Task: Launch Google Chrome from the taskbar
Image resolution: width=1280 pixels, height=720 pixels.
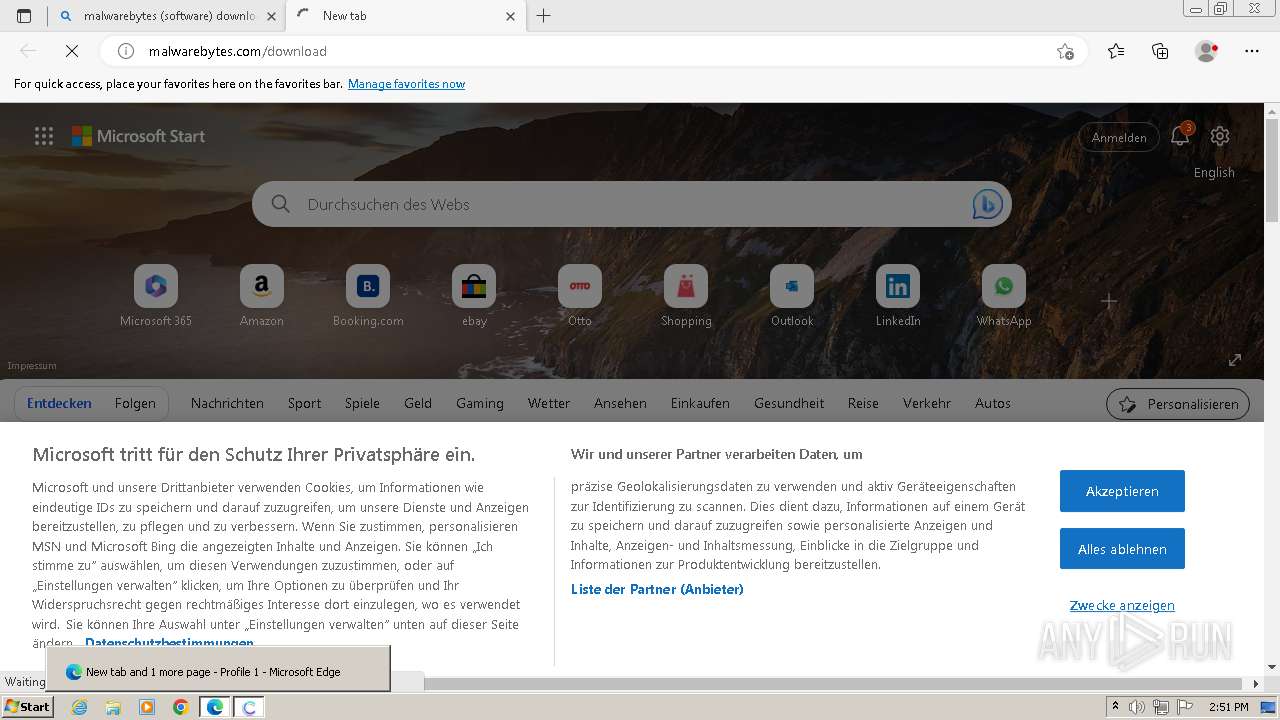Action: coord(181,707)
